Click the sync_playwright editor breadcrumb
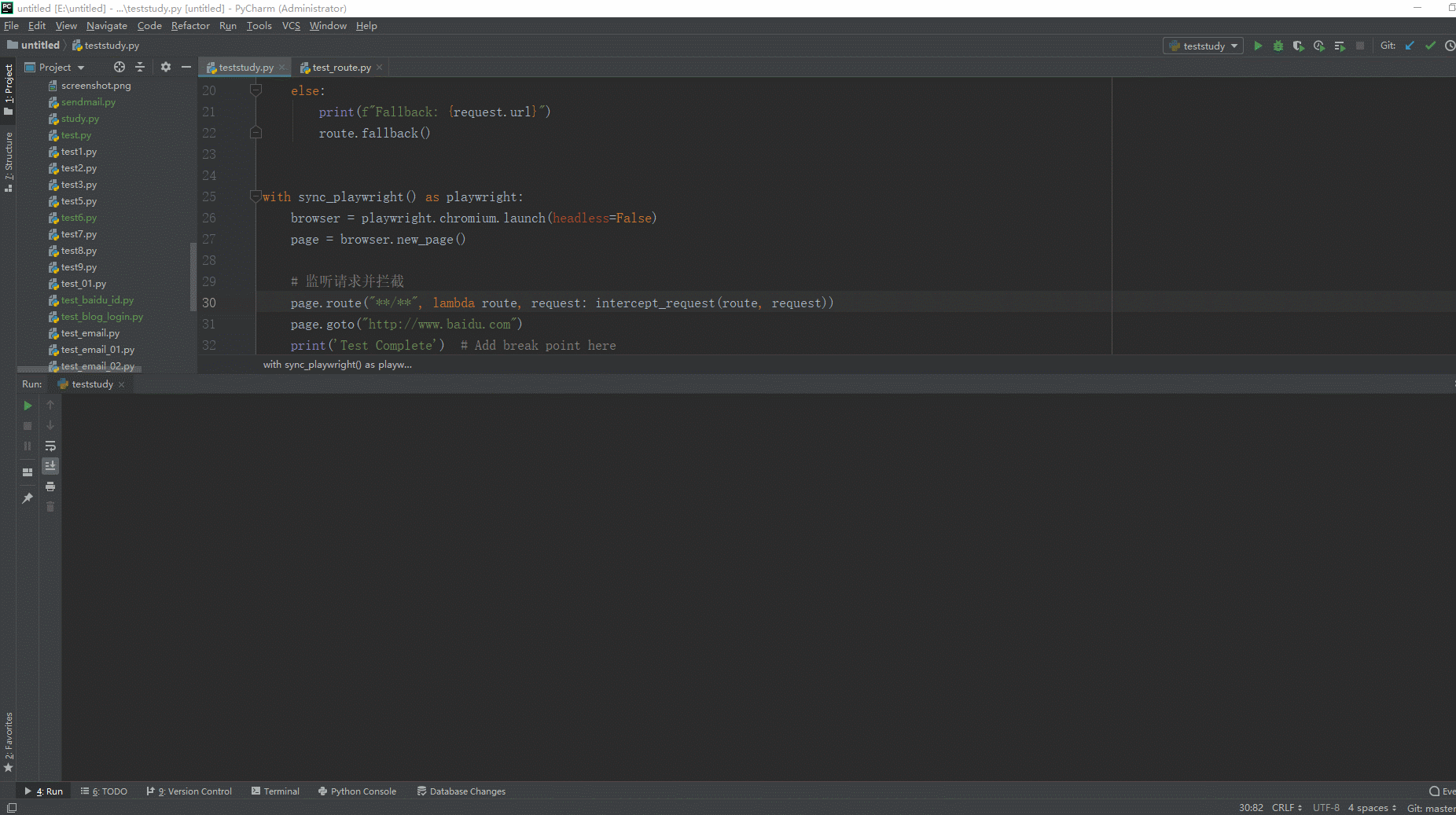Screen dimensions: 1456x815 (x=337, y=365)
